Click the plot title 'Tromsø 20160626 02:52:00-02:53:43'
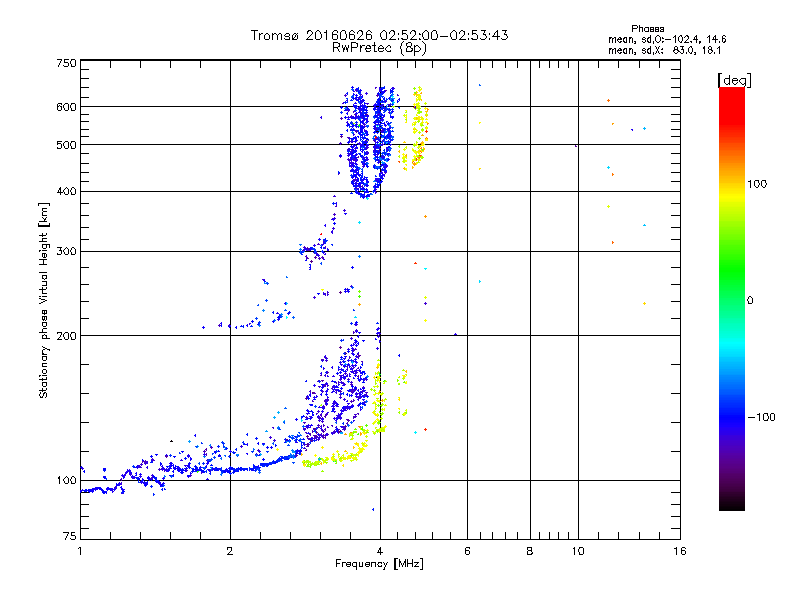This screenshot has height=600, width=800. (379, 35)
